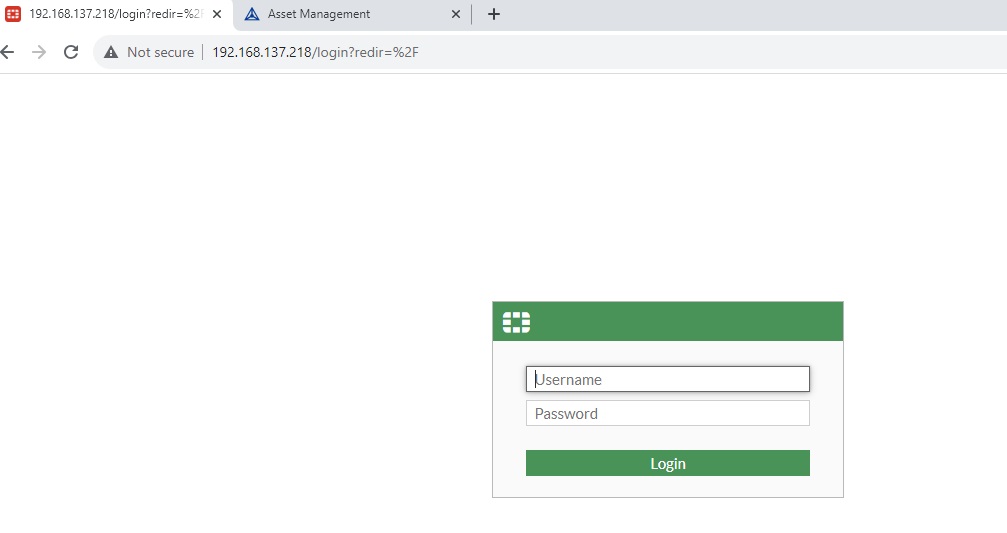1007x533 pixels.
Task: Reload the login page
Action: click(71, 52)
